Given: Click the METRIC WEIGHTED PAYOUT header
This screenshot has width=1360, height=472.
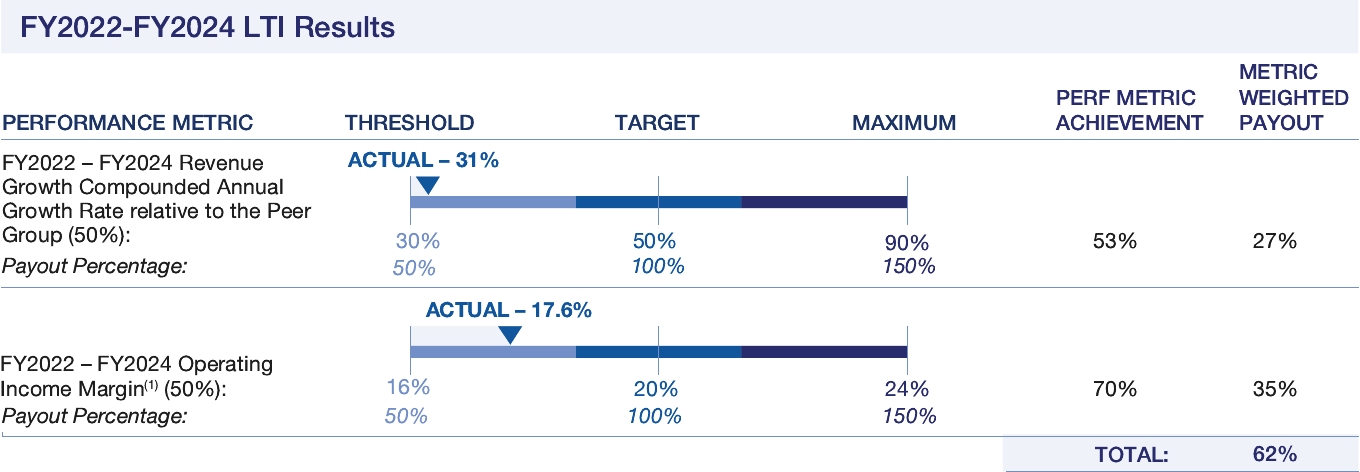Looking at the screenshot, I should click(x=1280, y=97).
